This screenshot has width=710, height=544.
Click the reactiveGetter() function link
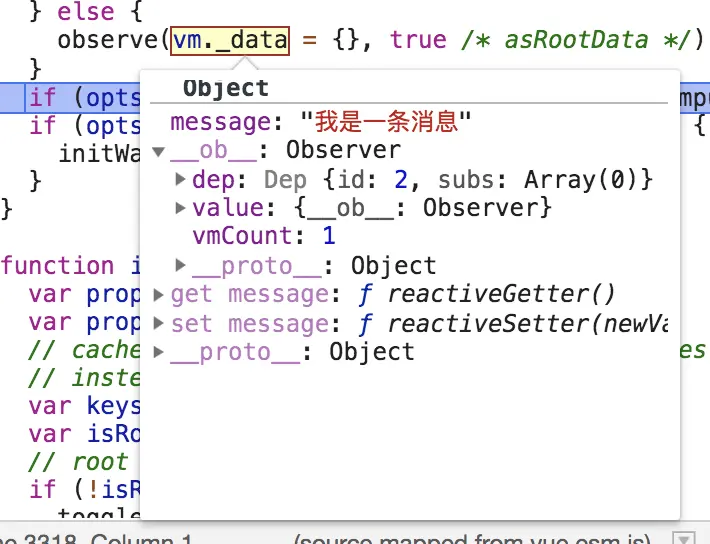click(501, 294)
